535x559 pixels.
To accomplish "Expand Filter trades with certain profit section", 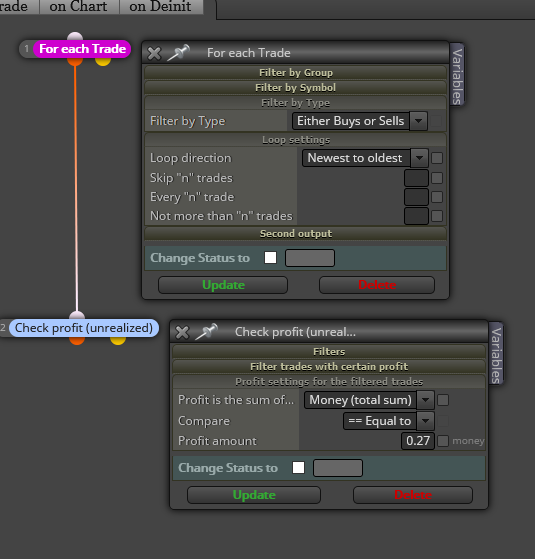I will tap(329, 366).
